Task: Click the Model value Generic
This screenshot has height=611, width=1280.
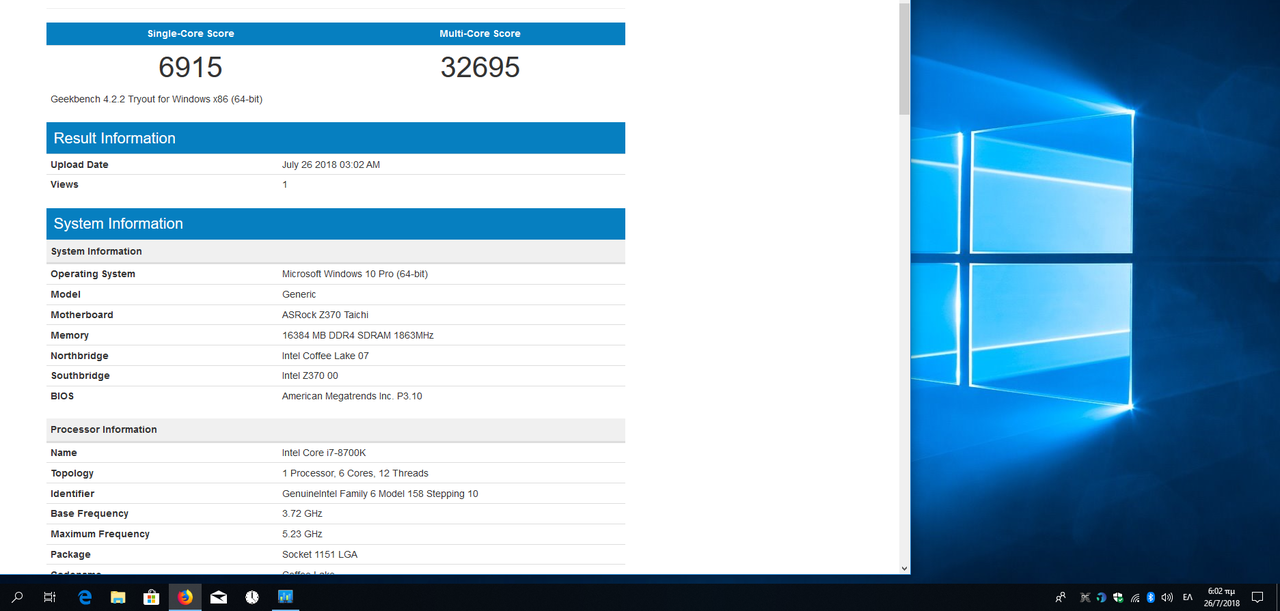Action: [299, 295]
